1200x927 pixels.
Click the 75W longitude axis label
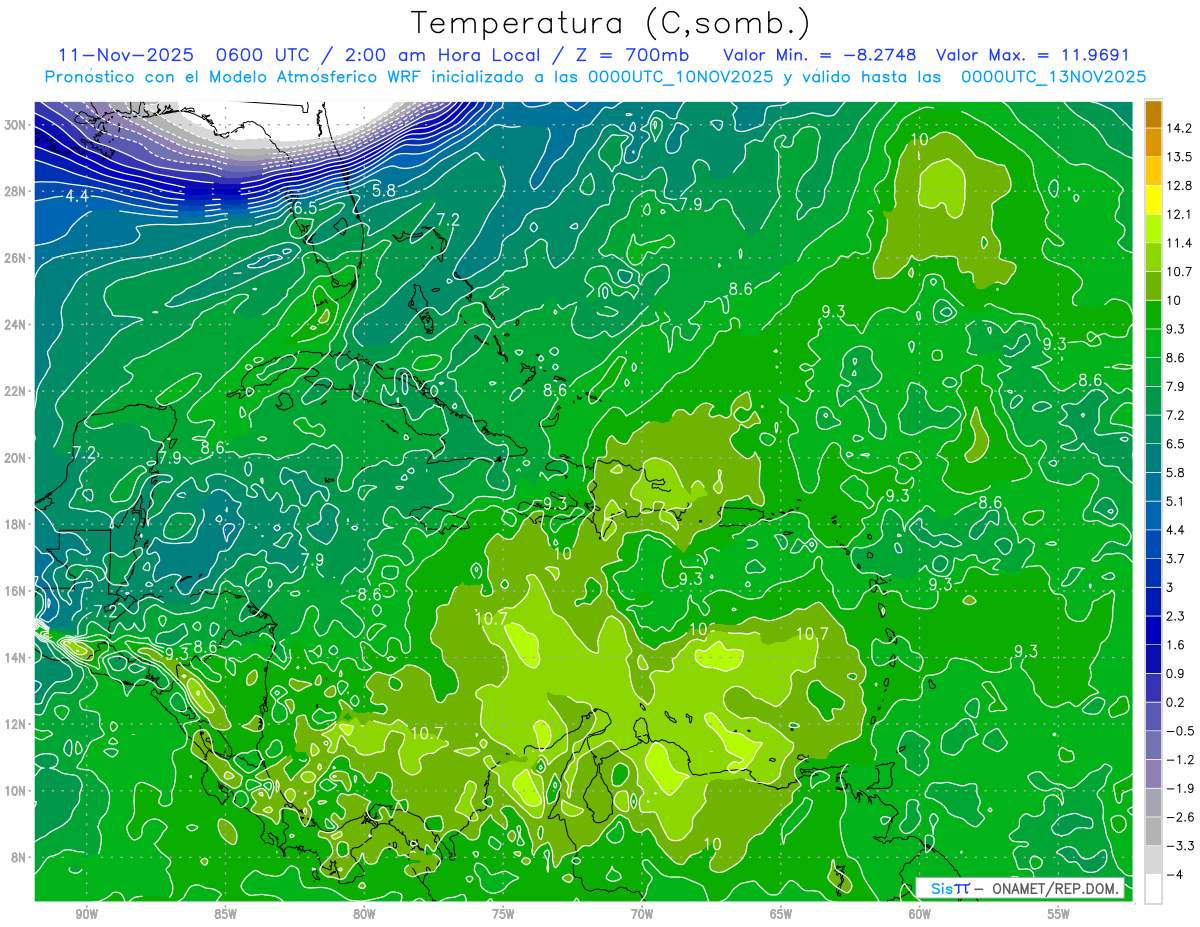503,914
